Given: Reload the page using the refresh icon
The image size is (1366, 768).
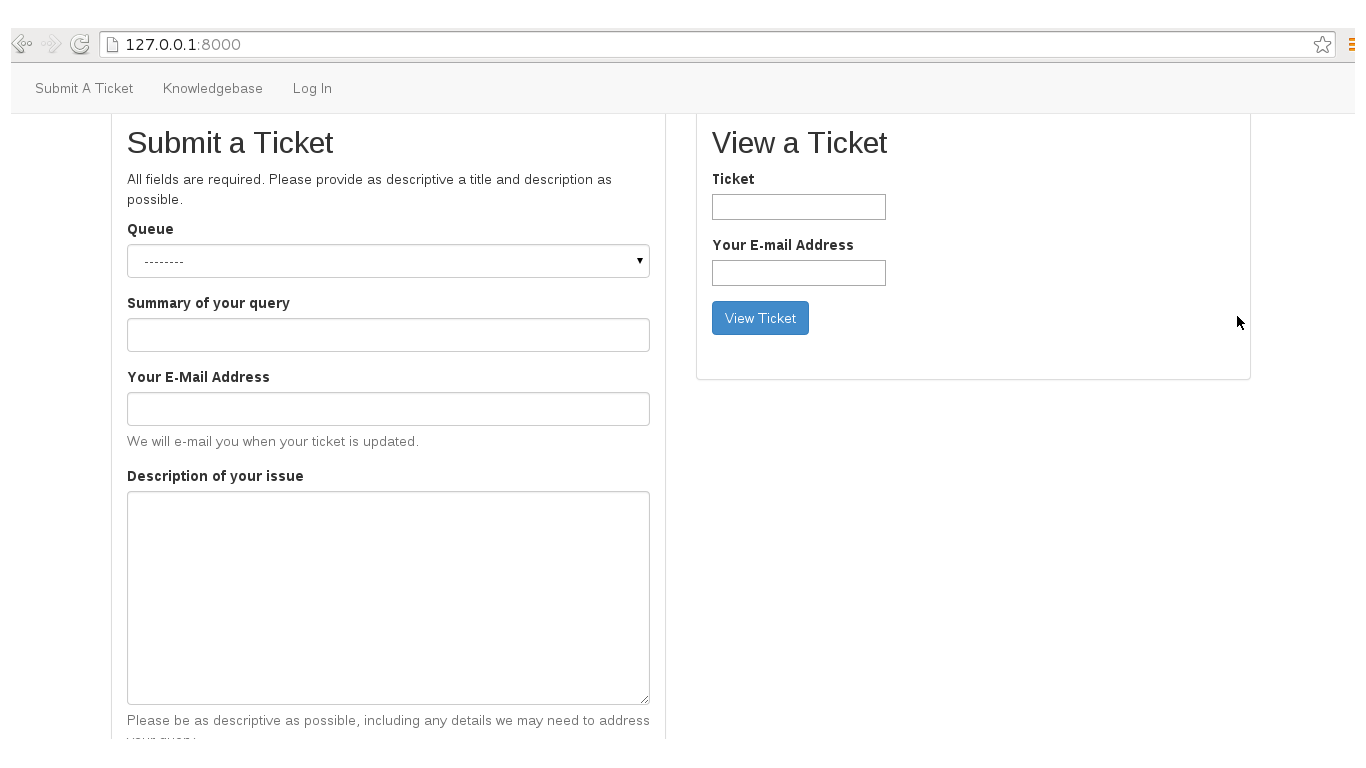Looking at the screenshot, I should coord(79,44).
